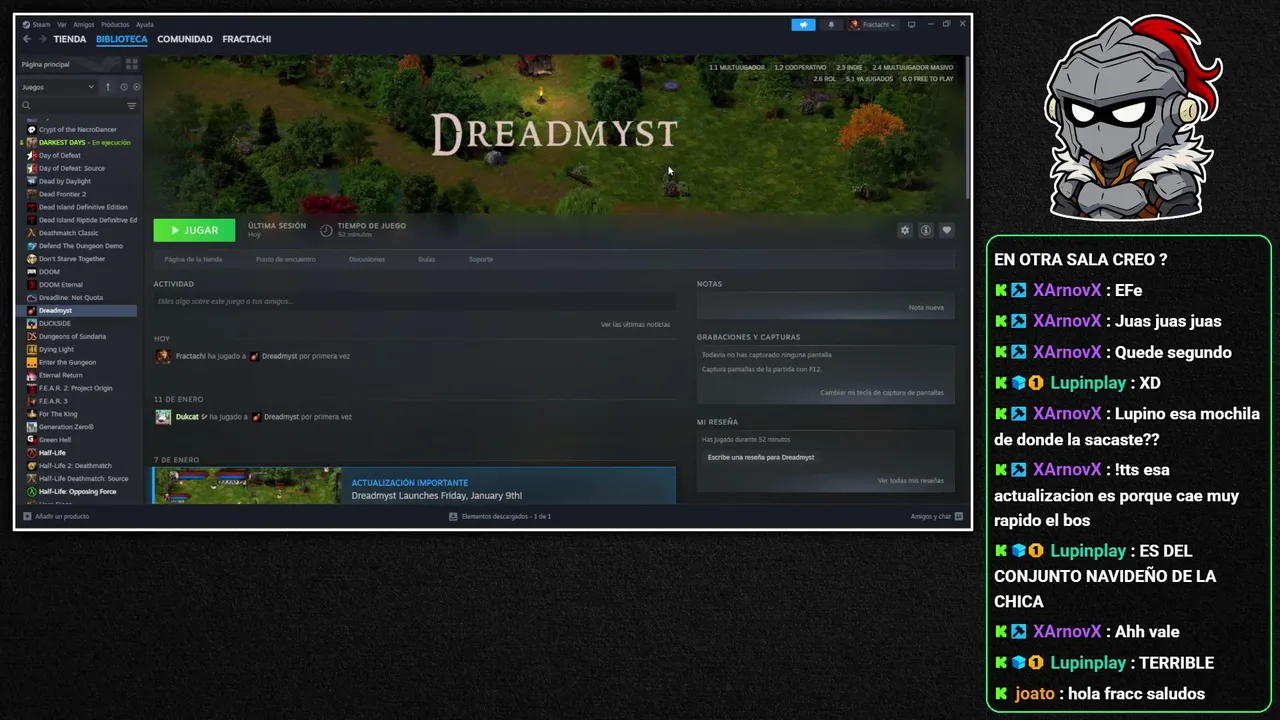
Task: Switch to Big Picture mode icon
Action: [911, 24]
